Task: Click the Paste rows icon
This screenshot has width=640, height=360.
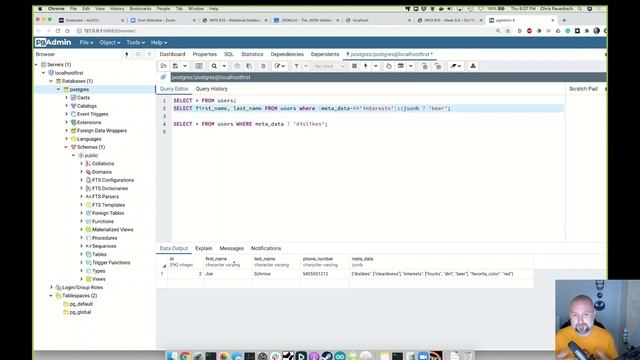Action: (249, 66)
